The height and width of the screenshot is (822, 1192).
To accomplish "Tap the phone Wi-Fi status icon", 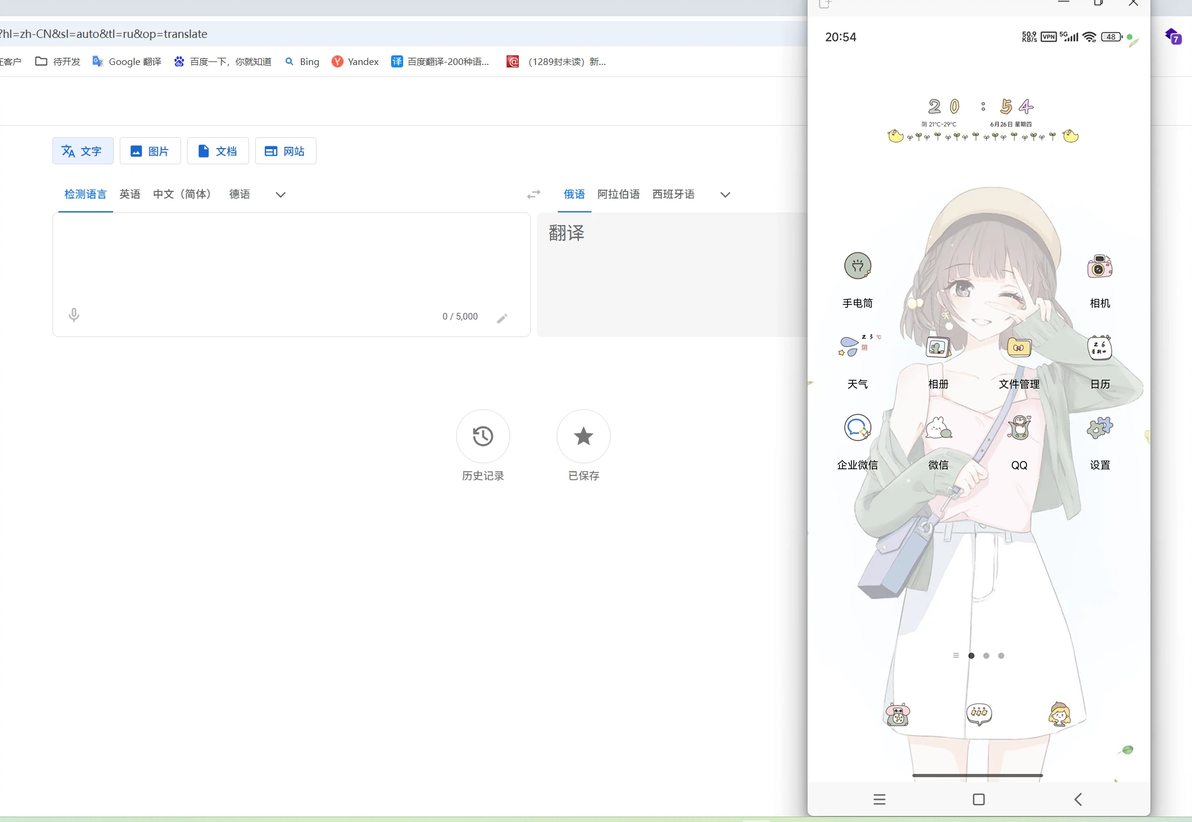I will [x=1089, y=36].
